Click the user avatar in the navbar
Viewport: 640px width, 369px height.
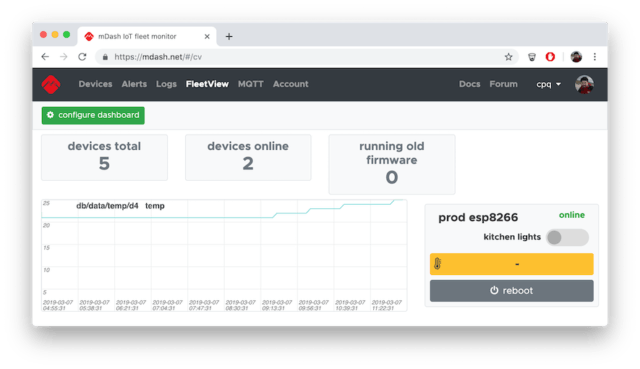pos(584,84)
